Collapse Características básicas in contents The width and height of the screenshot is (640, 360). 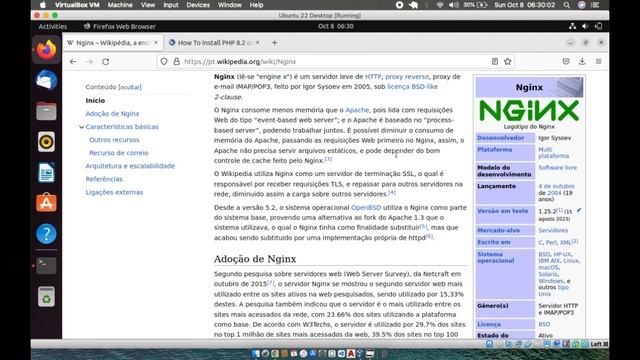point(81,127)
